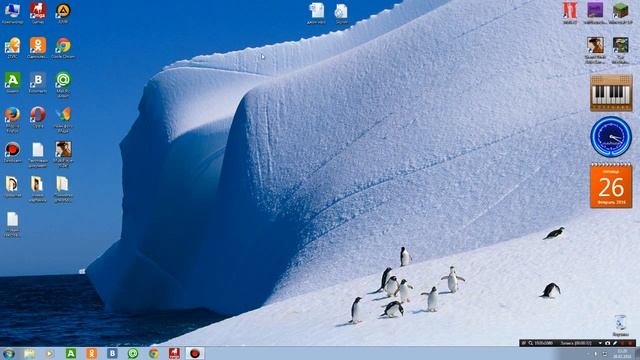Open the green Amigo browser desktop shortcut
Viewport: 640px width, 360px height.
point(12,82)
